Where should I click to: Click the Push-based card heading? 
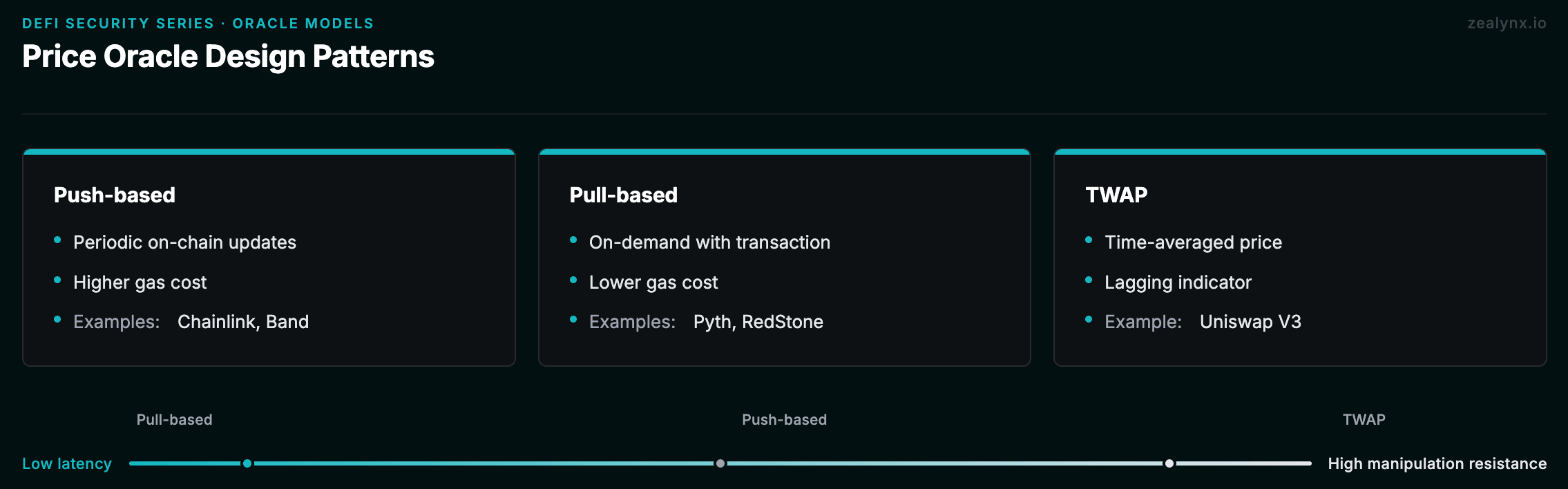pos(115,195)
